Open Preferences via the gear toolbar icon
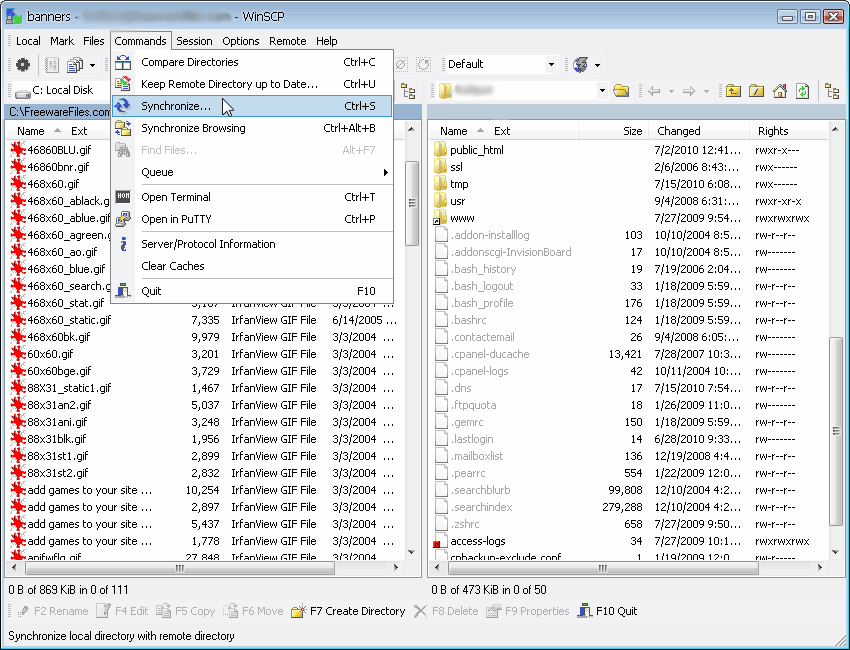 pos(23,65)
